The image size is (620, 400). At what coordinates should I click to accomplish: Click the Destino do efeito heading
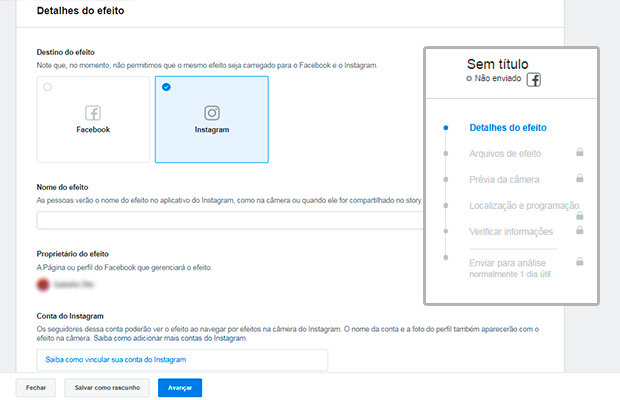click(66, 52)
